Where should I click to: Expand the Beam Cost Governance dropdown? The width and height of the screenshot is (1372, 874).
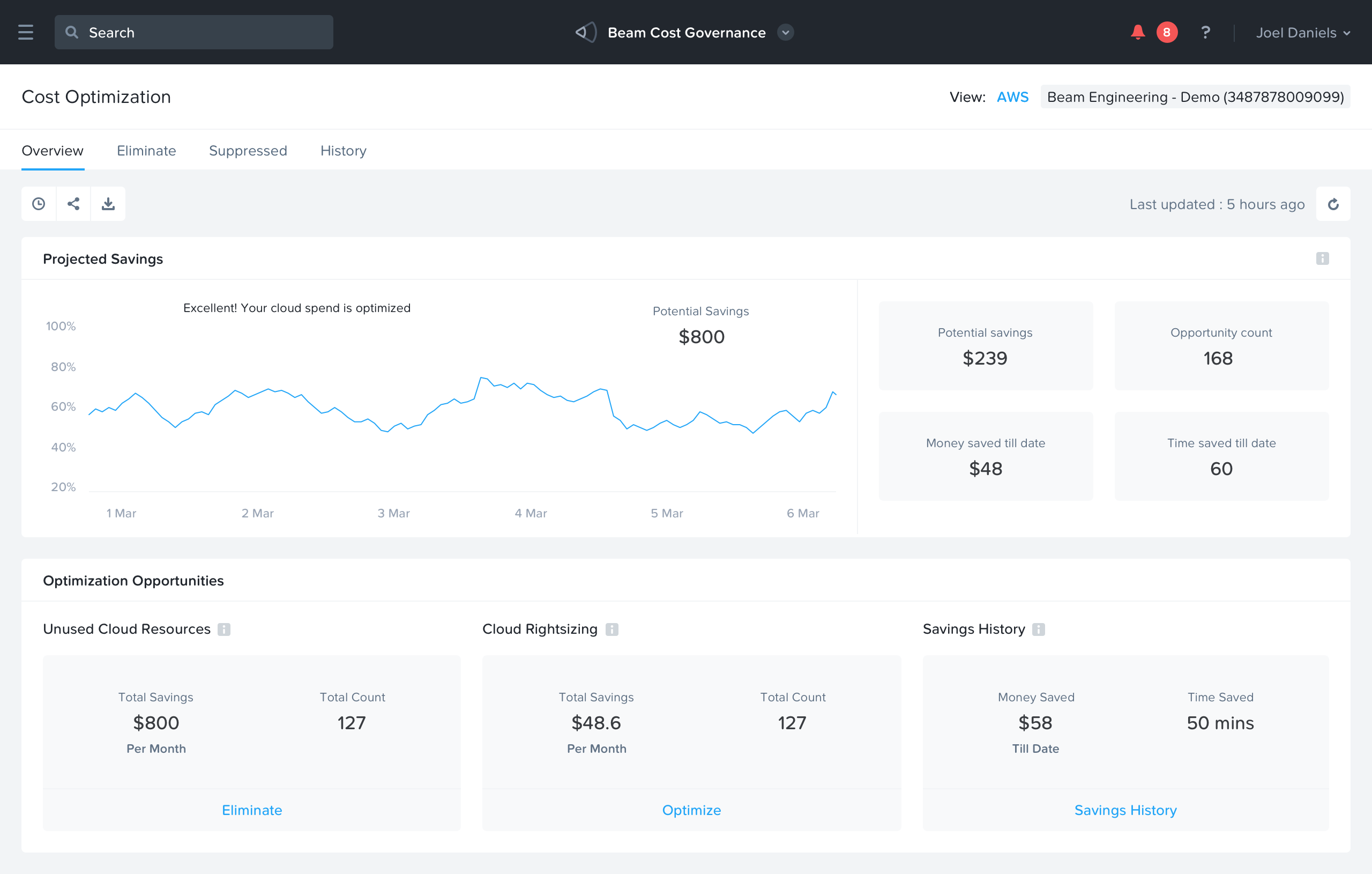click(785, 33)
